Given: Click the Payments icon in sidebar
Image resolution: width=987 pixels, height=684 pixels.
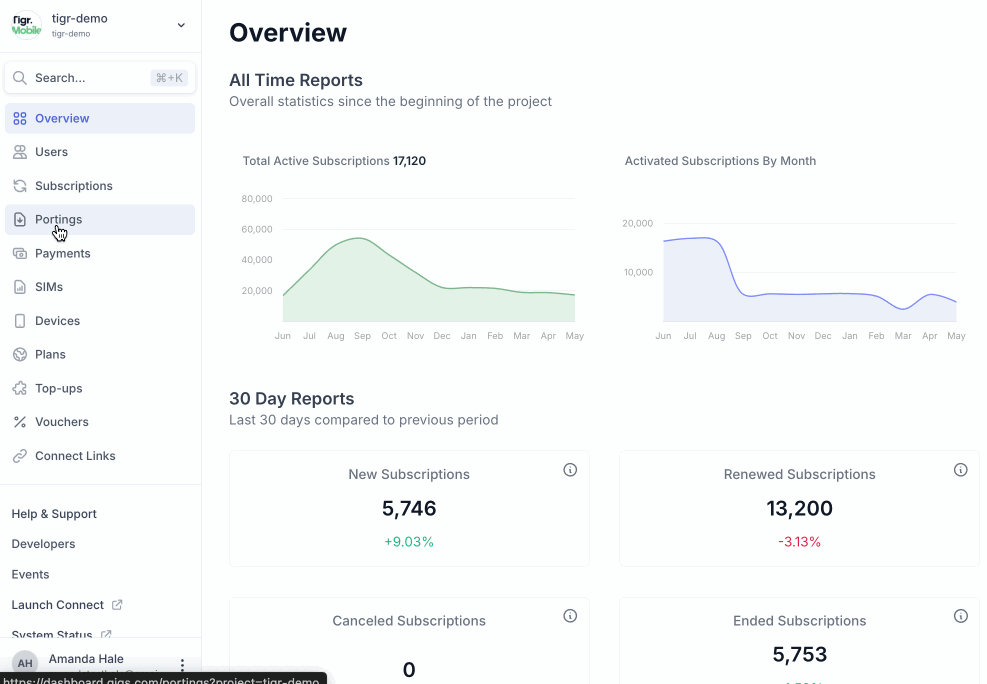Looking at the screenshot, I should [20, 254].
